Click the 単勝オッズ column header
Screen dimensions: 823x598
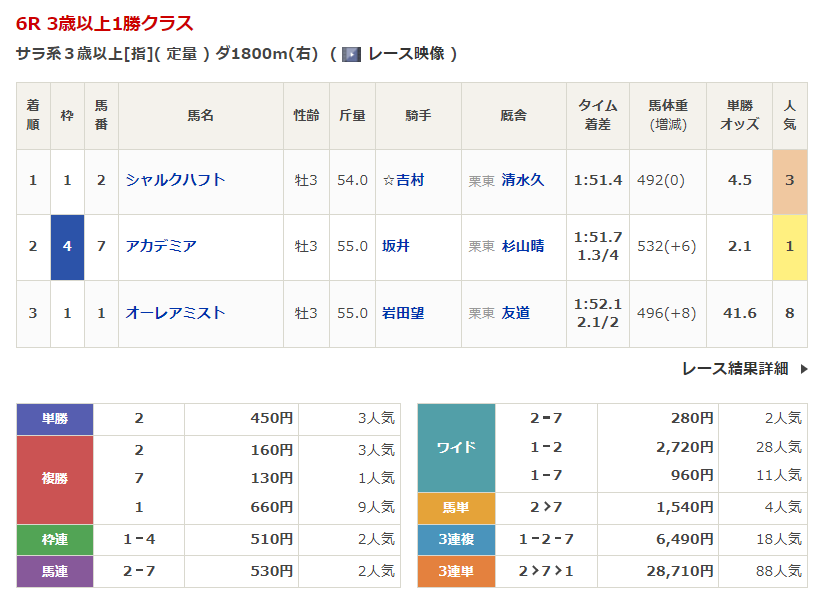pos(739,115)
